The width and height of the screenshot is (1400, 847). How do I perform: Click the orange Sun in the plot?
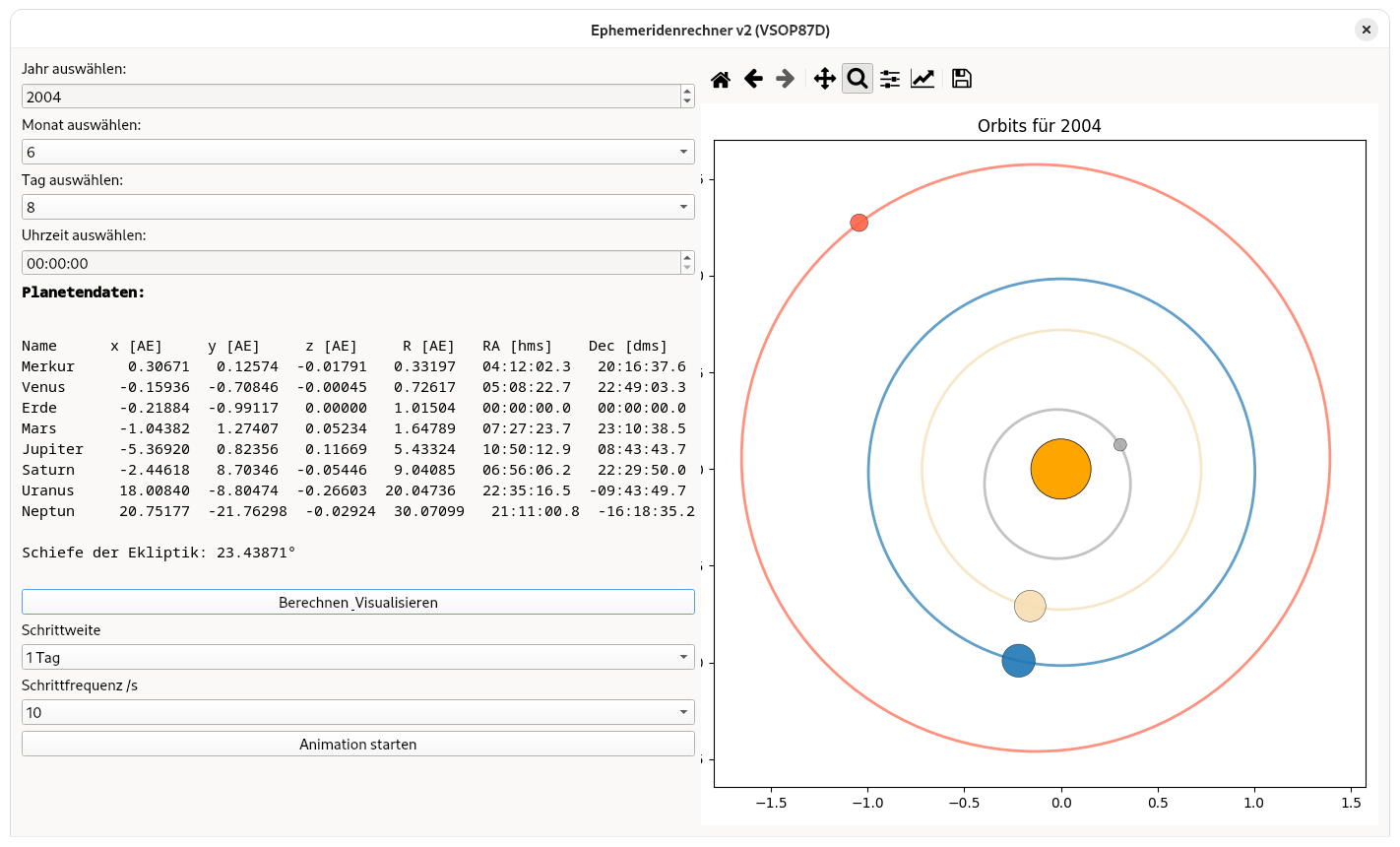click(1060, 470)
